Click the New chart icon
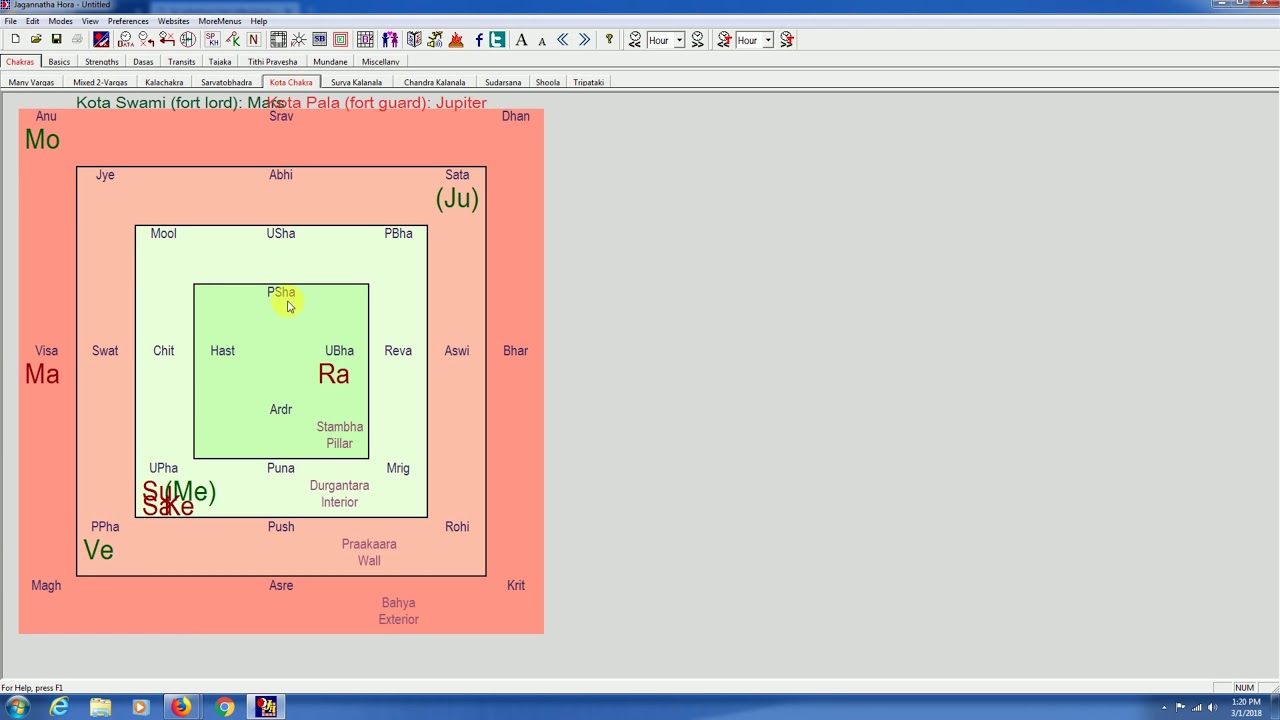The height and width of the screenshot is (720, 1280). pyautogui.click(x=15, y=40)
